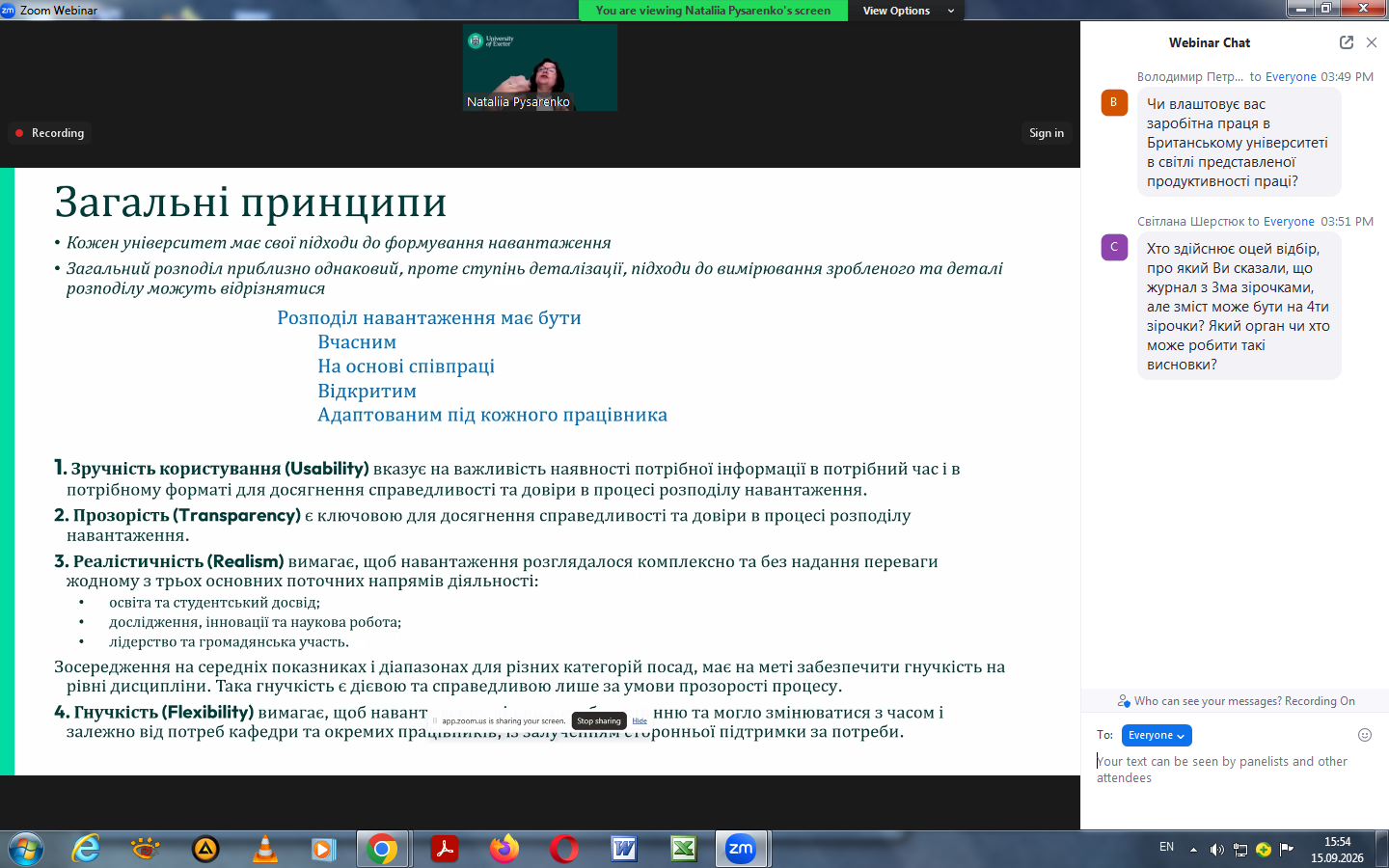Image resolution: width=1389 pixels, height=868 pixels.
Task: Click Everyone link in Володимир's message header
Action: coord(1291,77)
